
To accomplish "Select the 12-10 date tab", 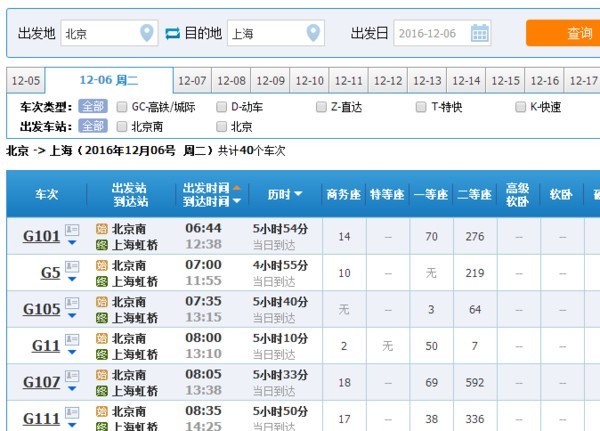I will coord(310,81).
